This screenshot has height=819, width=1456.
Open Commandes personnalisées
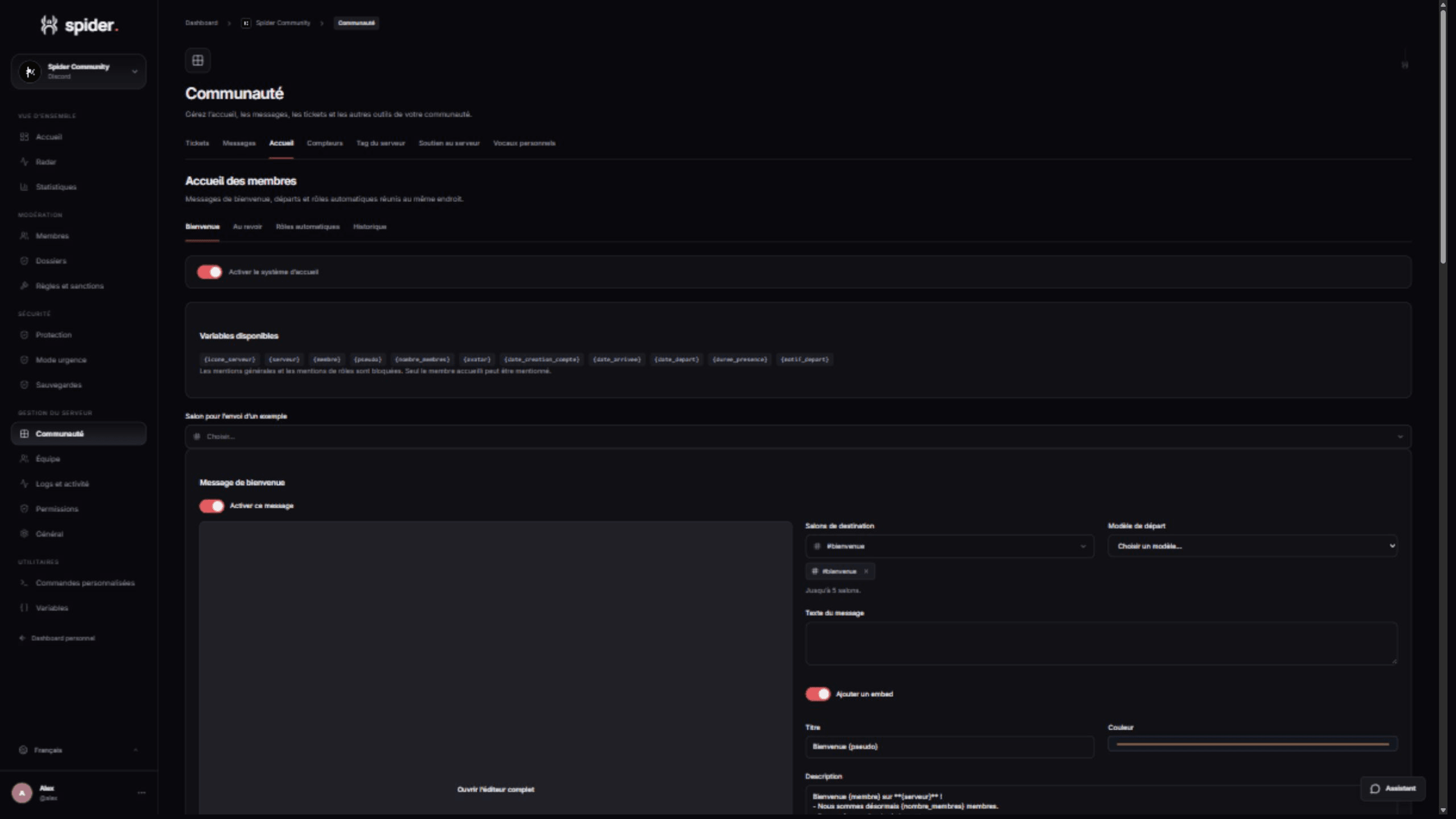[78, 583]
